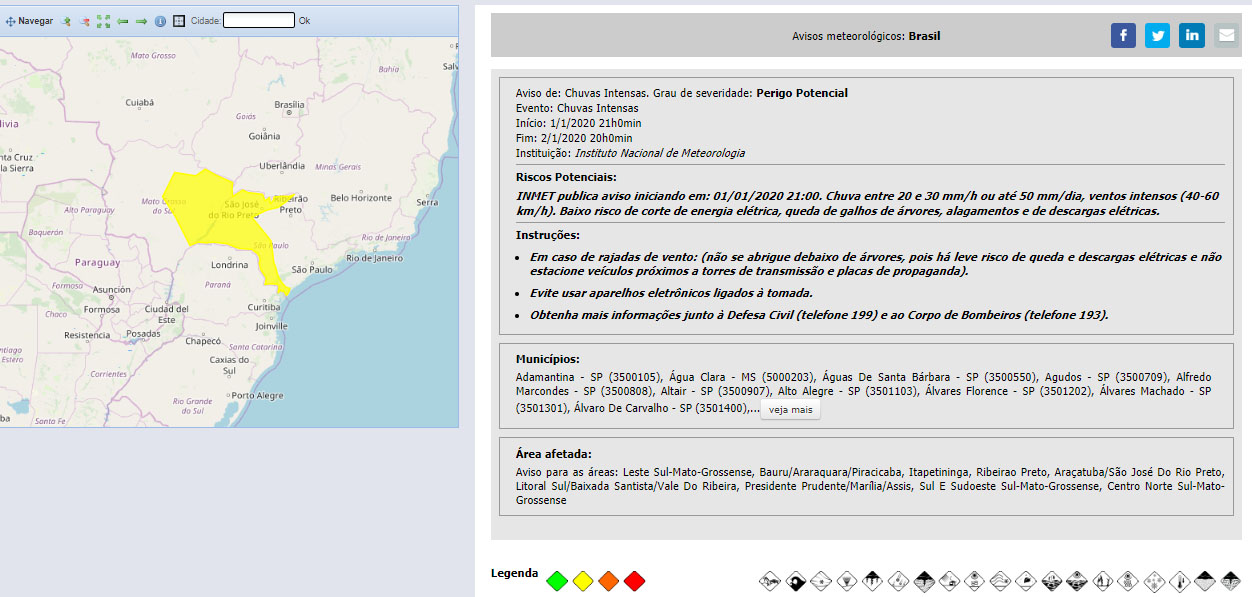Go to next map view arrow
The height and width of the screenshot is (597, 1252).
point(141,21)
